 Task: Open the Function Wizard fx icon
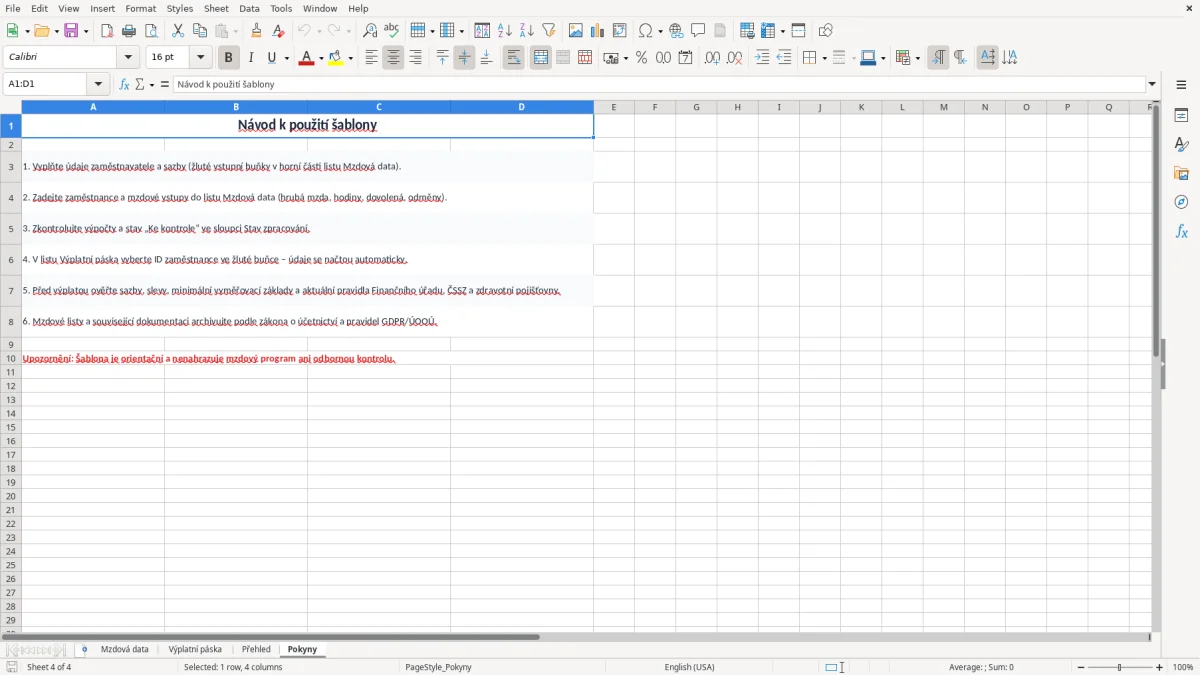[x=124, y=85]
